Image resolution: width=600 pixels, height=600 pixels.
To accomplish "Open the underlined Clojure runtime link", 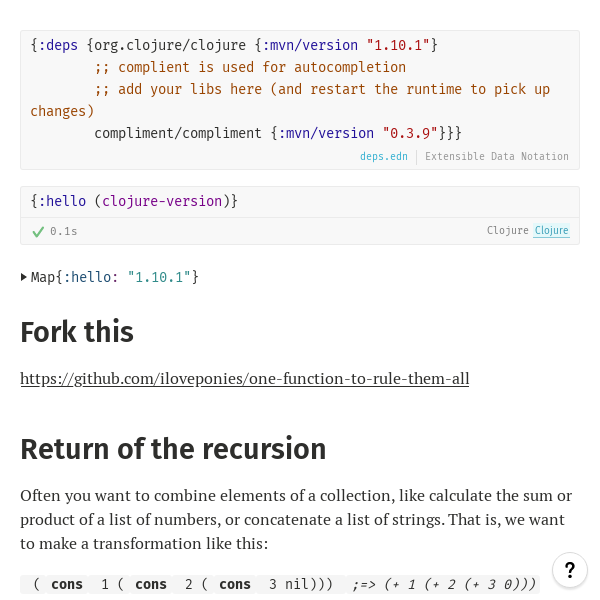I will pos(551,231).
